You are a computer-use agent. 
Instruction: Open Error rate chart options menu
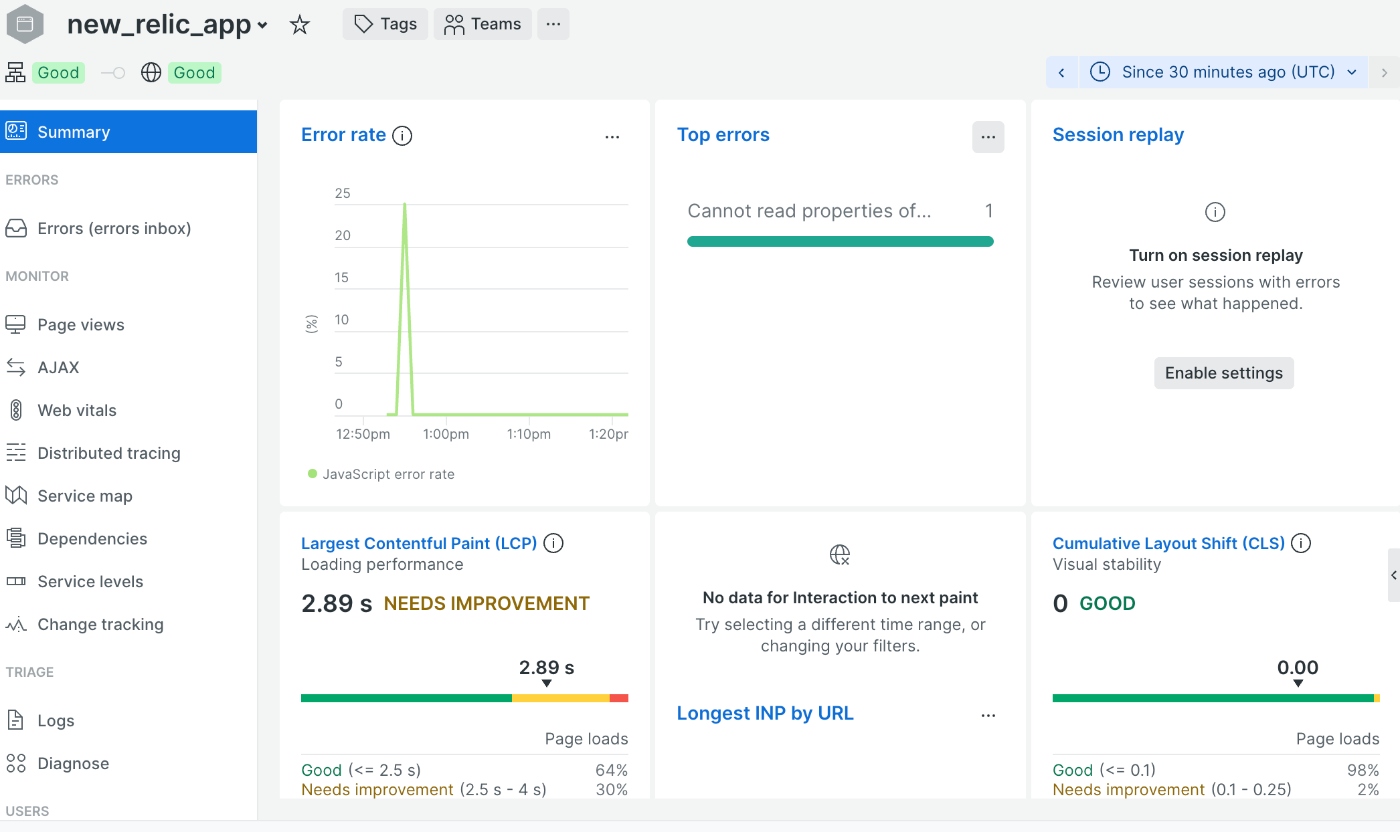coord(612,137)
